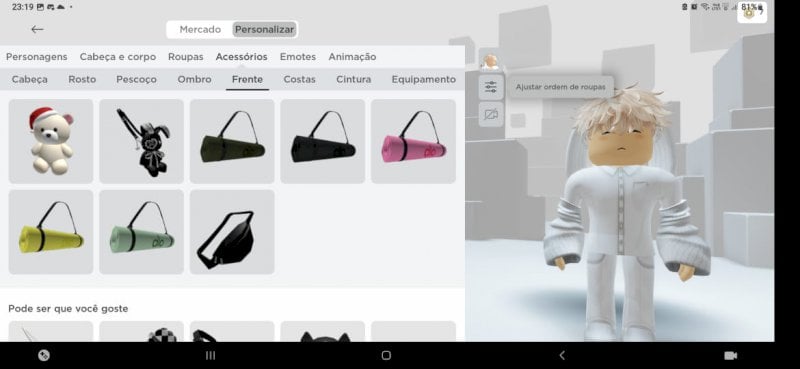The image size is (800, 369).
Task: Choose the Rosto subcategory
Action: [x=82, y=80]
